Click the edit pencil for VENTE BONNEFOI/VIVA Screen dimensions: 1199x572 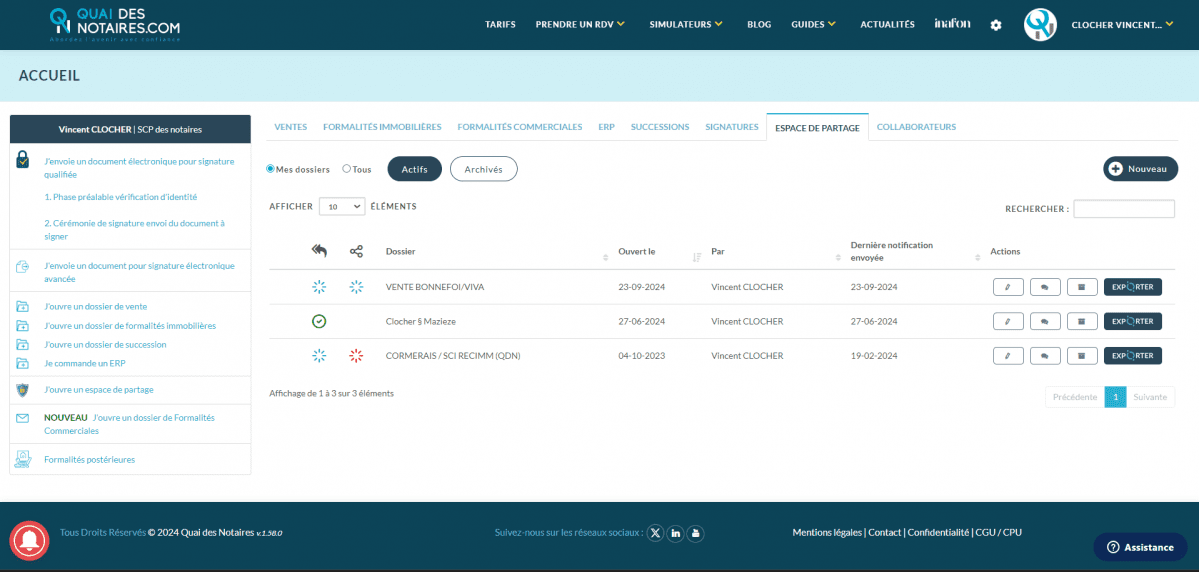pyautogui.click(x=1007, y=287)
